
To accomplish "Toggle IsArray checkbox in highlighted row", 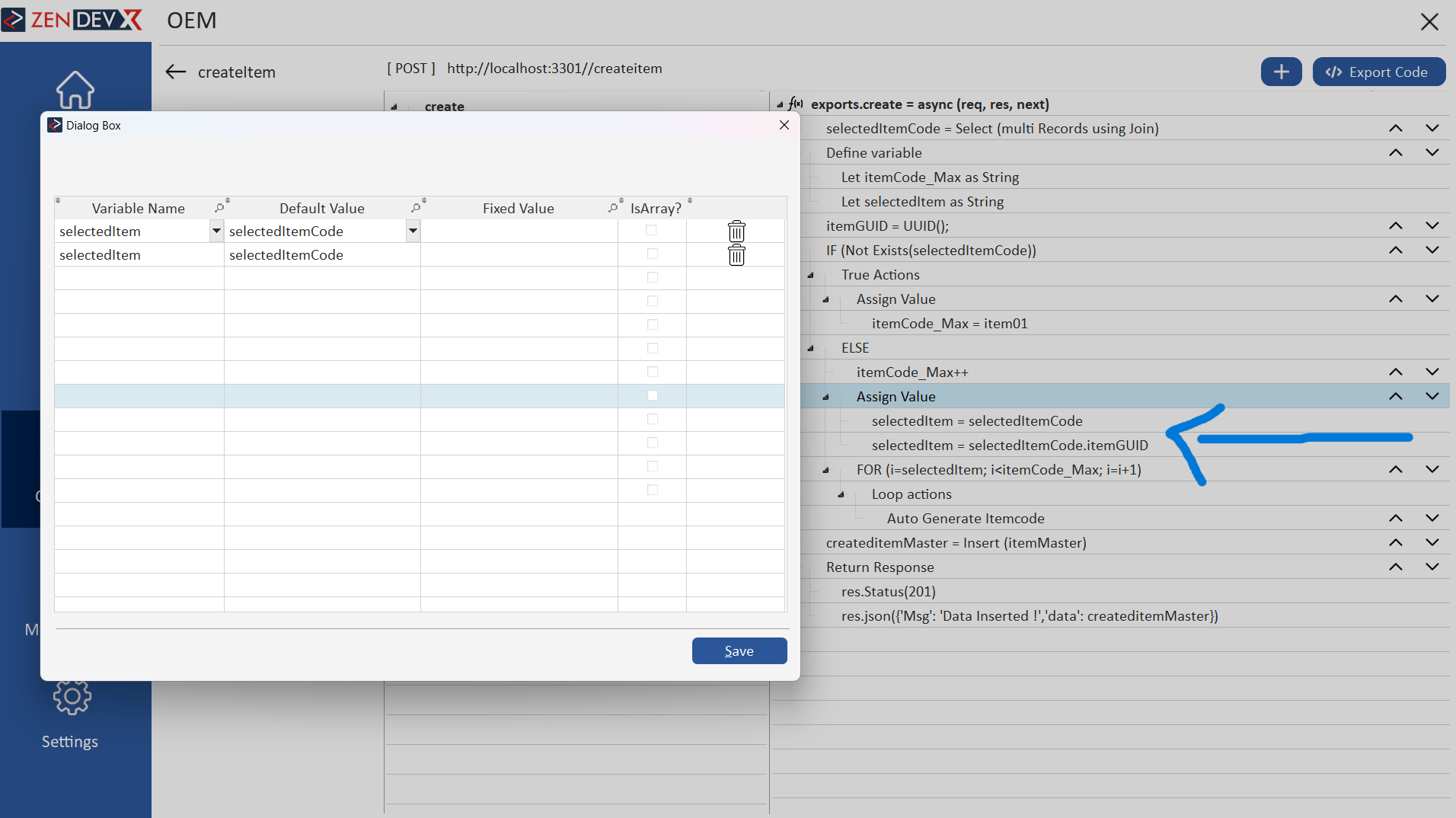I will point(652,395).
